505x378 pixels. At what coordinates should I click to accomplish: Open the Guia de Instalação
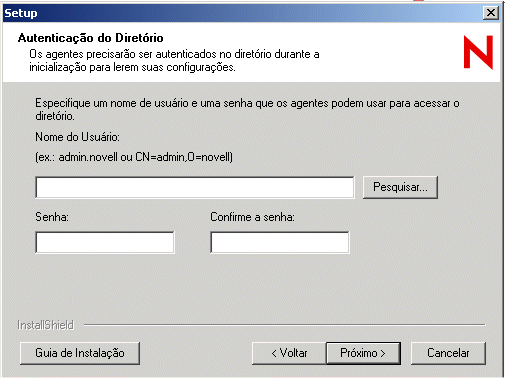[80, 353]
